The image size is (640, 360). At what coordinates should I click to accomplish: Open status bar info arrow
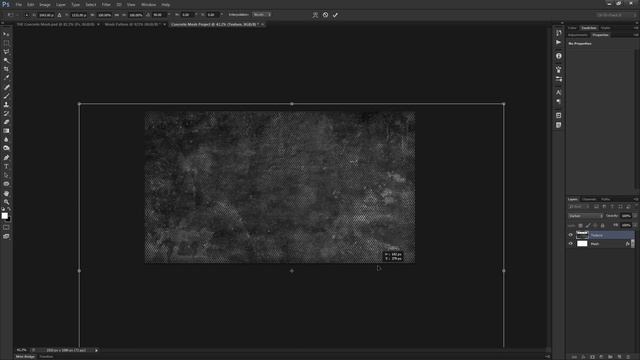click(x=96, y=350)
